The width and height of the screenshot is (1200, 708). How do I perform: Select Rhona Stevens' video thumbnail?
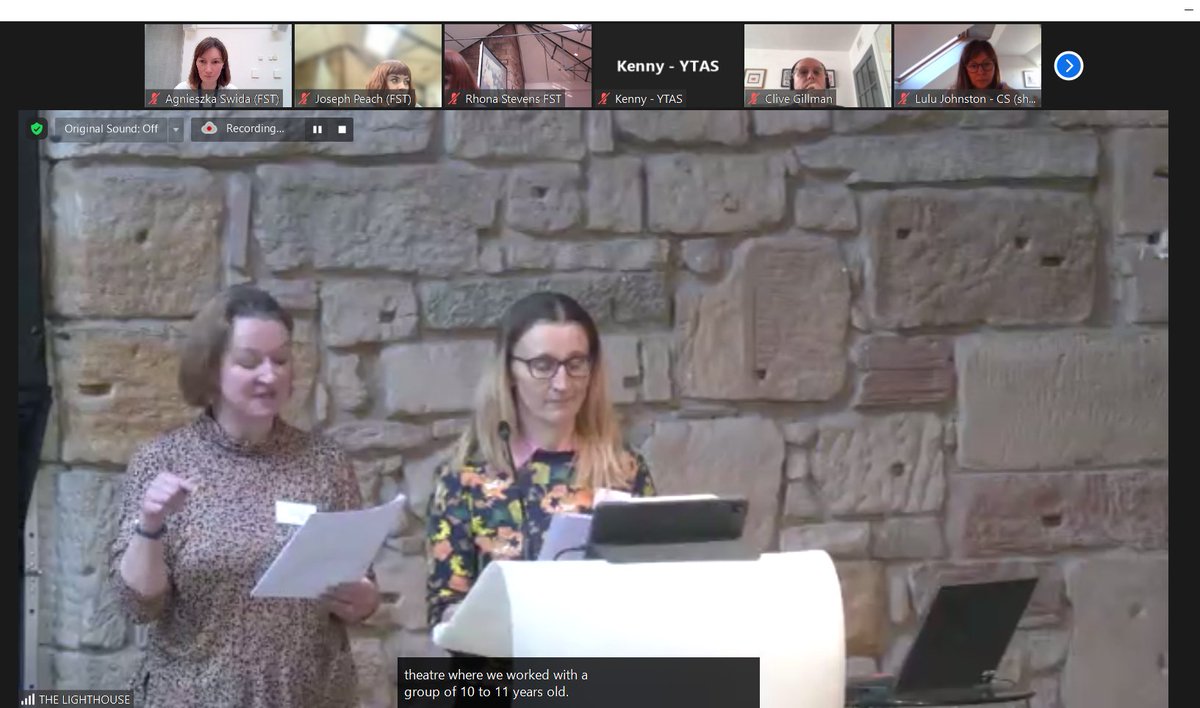pyautogui.click(x=518, y=66)
